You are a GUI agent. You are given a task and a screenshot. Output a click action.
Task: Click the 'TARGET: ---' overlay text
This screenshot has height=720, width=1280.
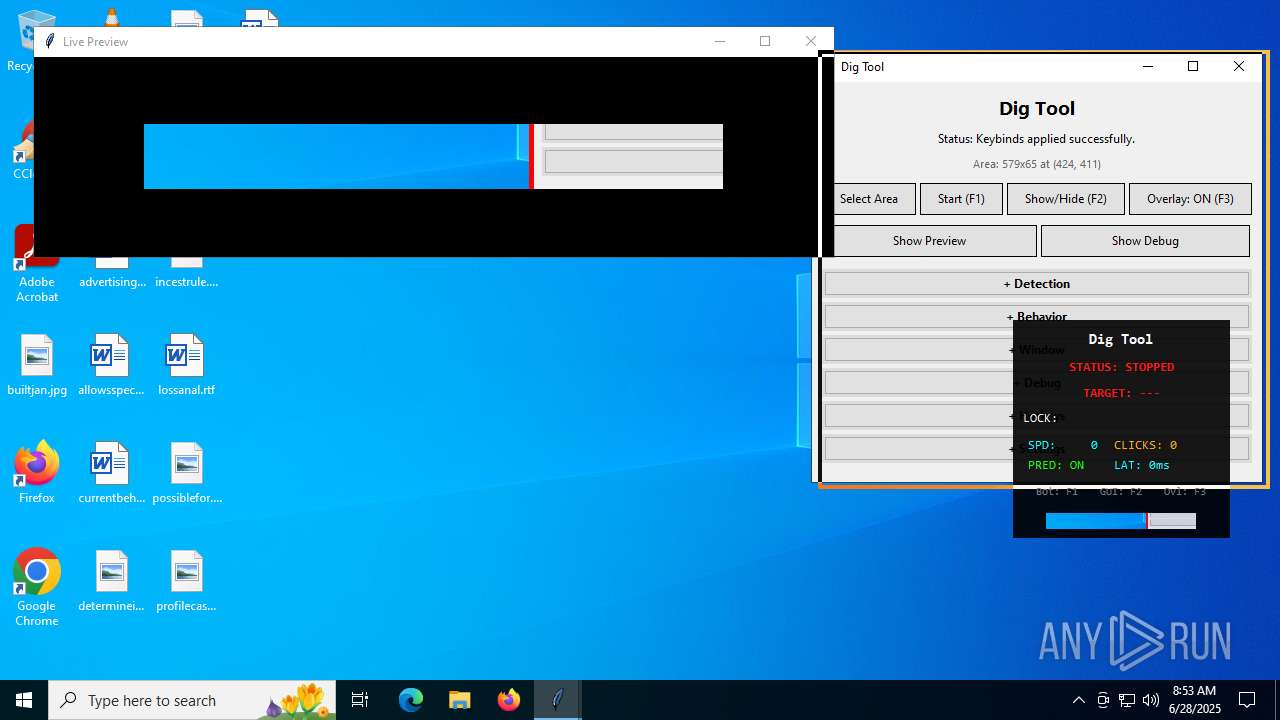coord(1121,393)
